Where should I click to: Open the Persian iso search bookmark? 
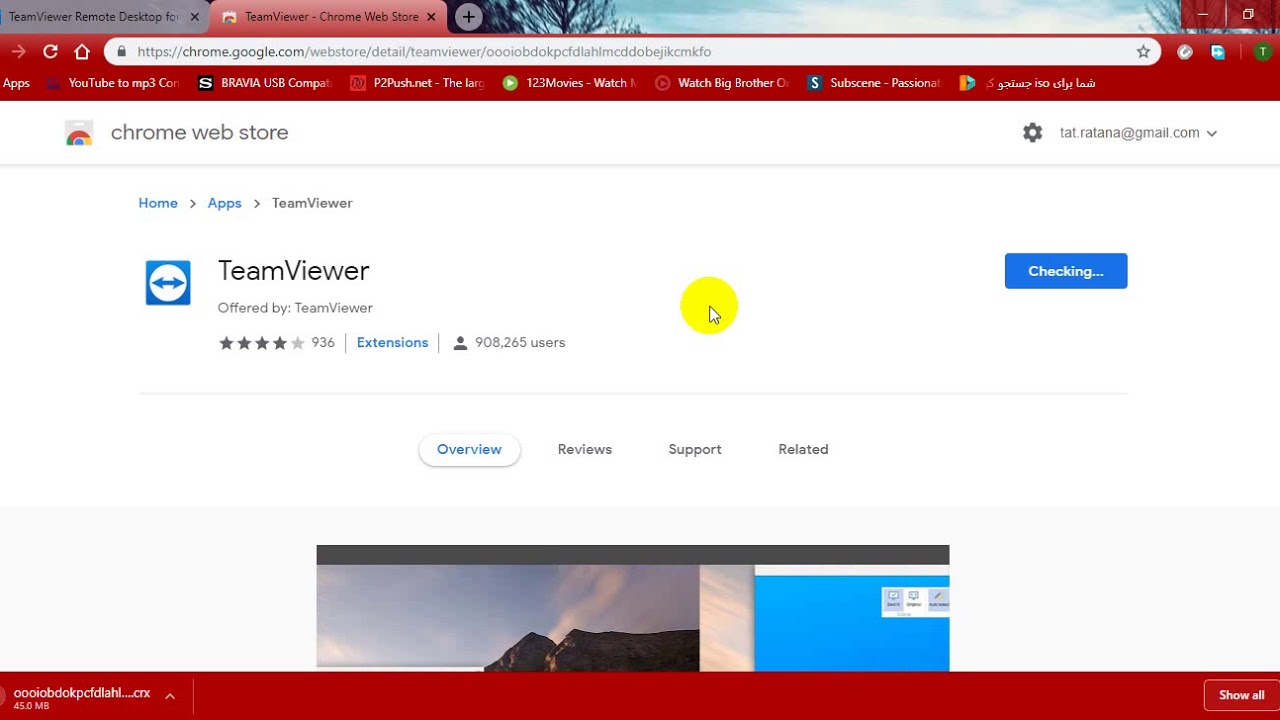[1027, 83]
